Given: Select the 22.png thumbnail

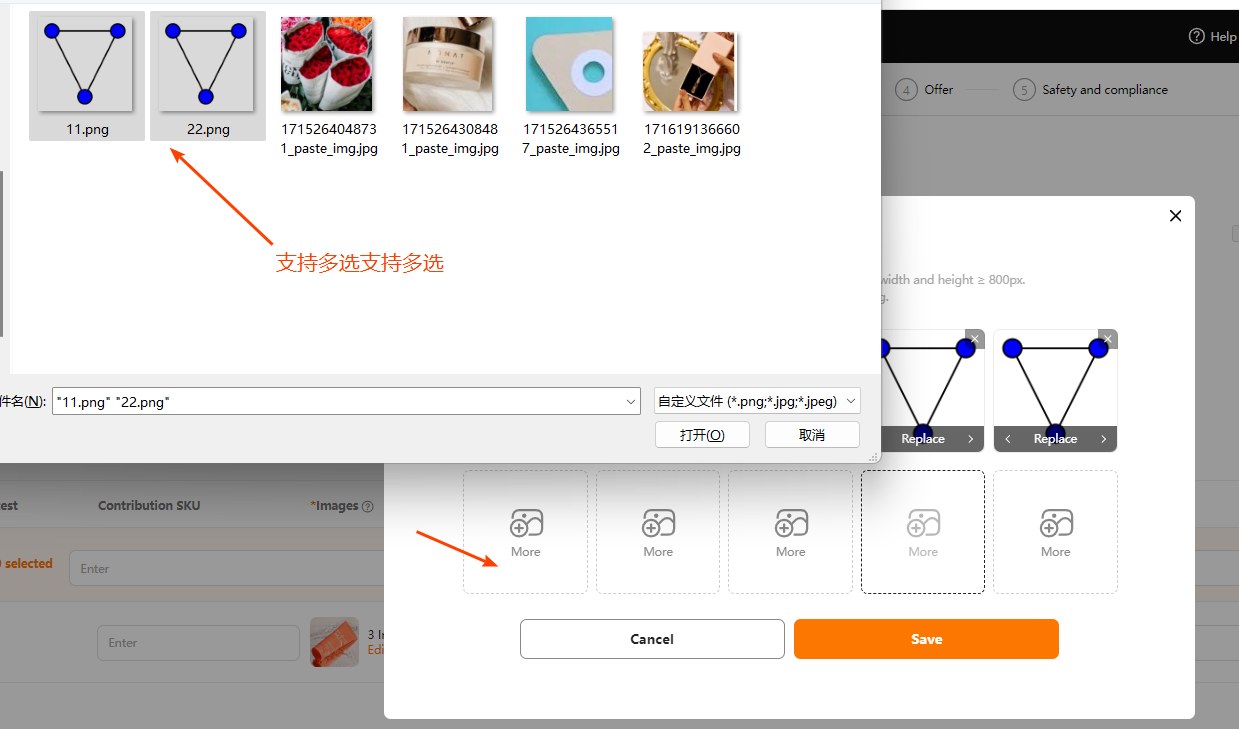Looking at the screenshot, I should [207, 63].
